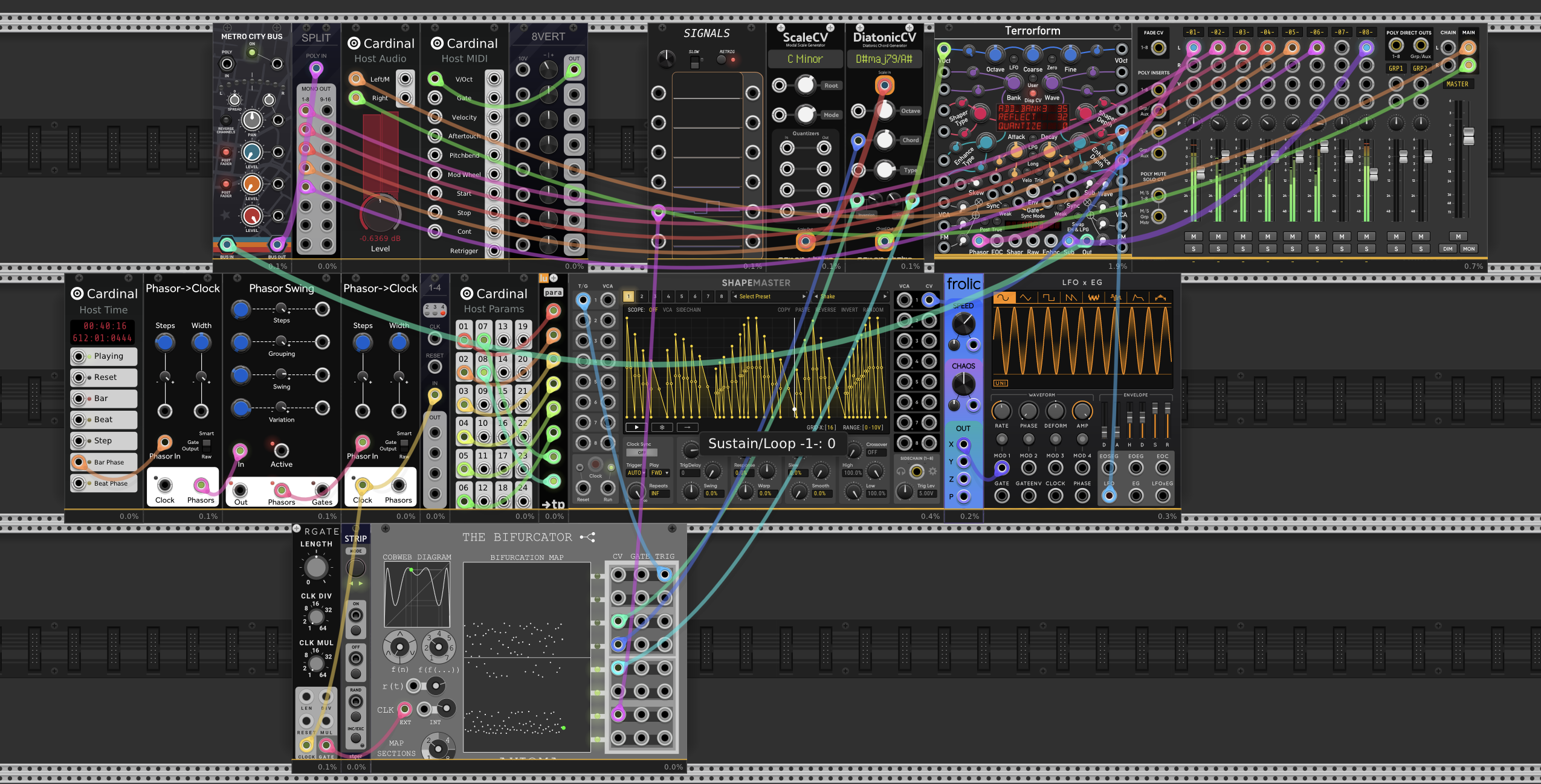Image resolution: width=1541 pixels, height=784 pixels.
Task: Open the DiatonicCV chord display
Action: 884,59
